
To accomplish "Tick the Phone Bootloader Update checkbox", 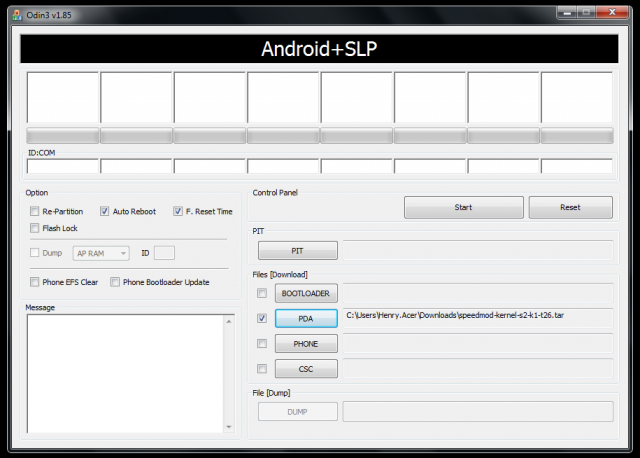I will pyautogui.click(x=115, y=282).
